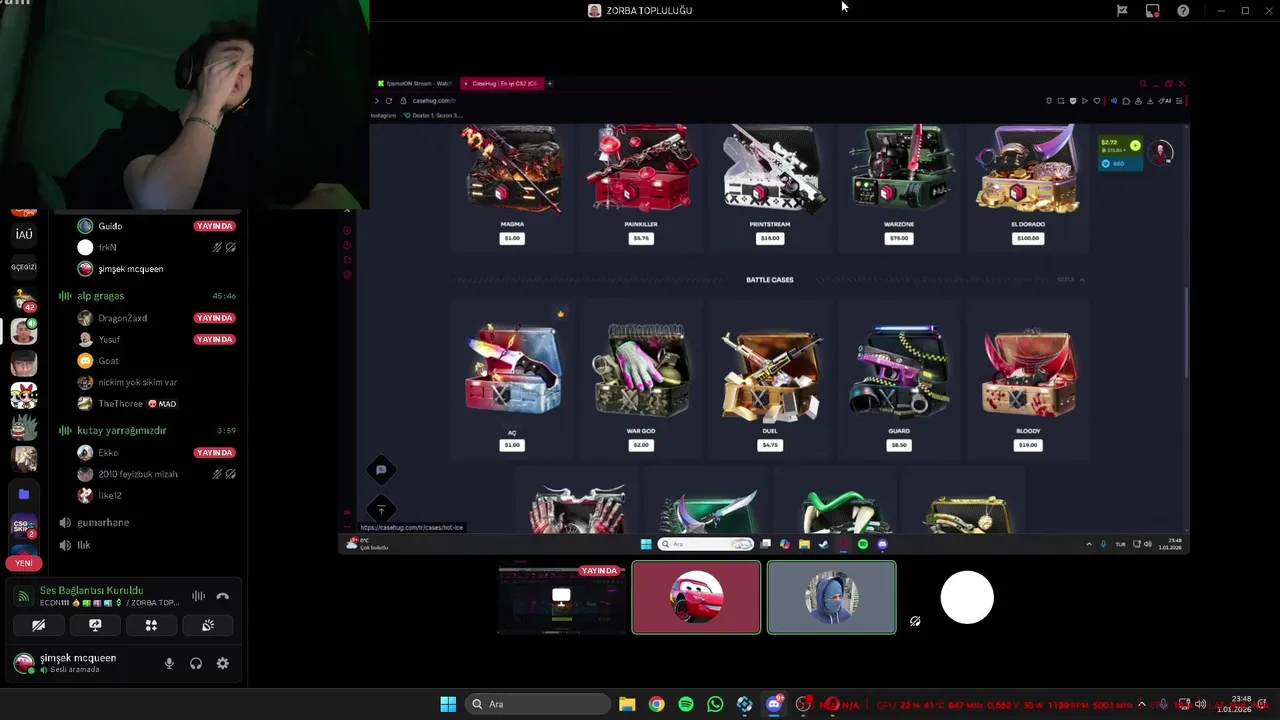The height and width of the screenshot is (720, 1280).
Task: Select the Lightning McQueen participant tile
Action: coord(696,598)
